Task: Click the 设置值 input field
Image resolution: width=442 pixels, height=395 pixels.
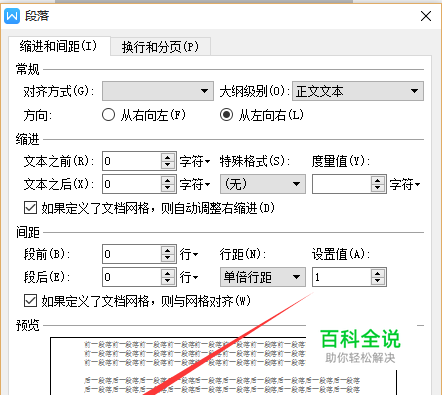Action: pos(342,277)
